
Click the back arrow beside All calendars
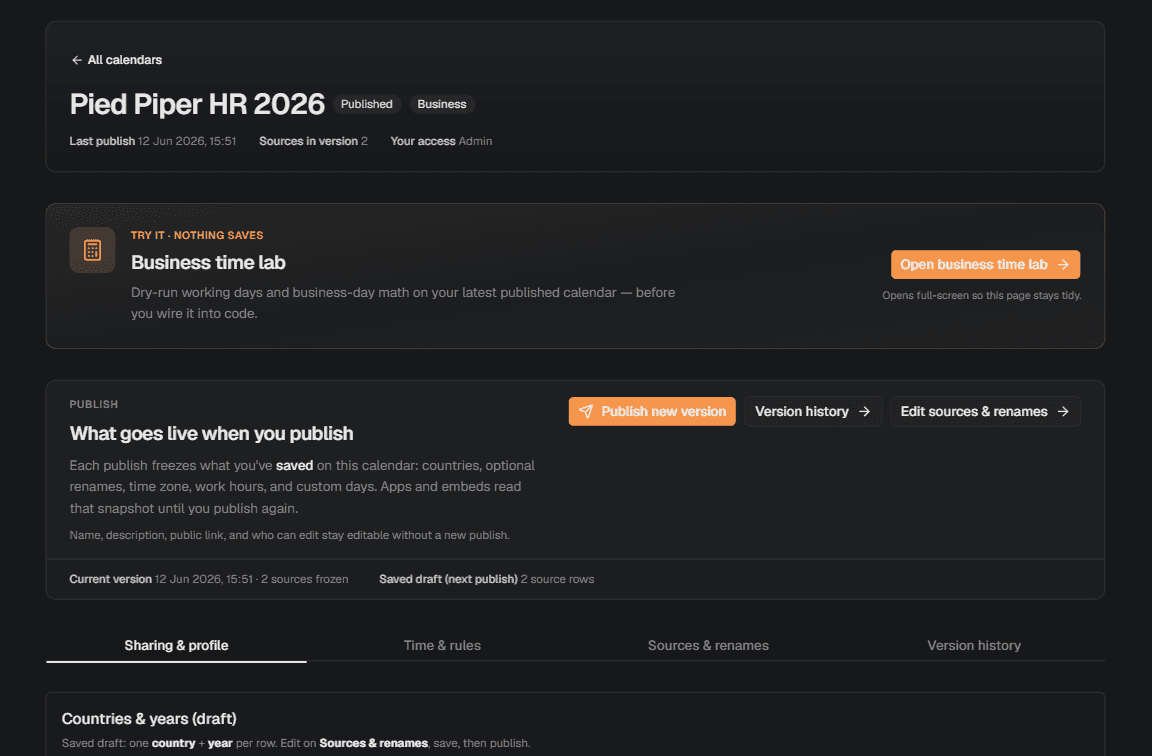(76, 60)
